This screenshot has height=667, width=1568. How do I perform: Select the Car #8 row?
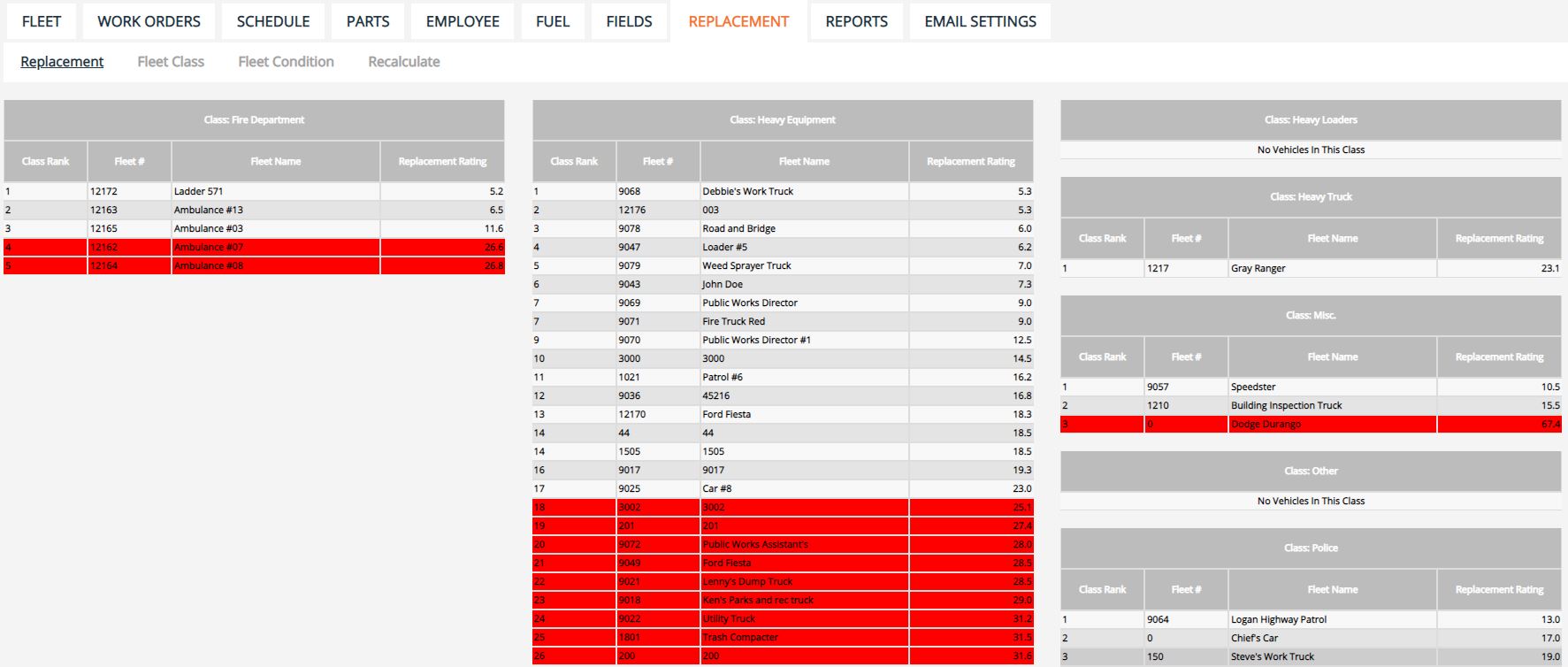(783, 488)
